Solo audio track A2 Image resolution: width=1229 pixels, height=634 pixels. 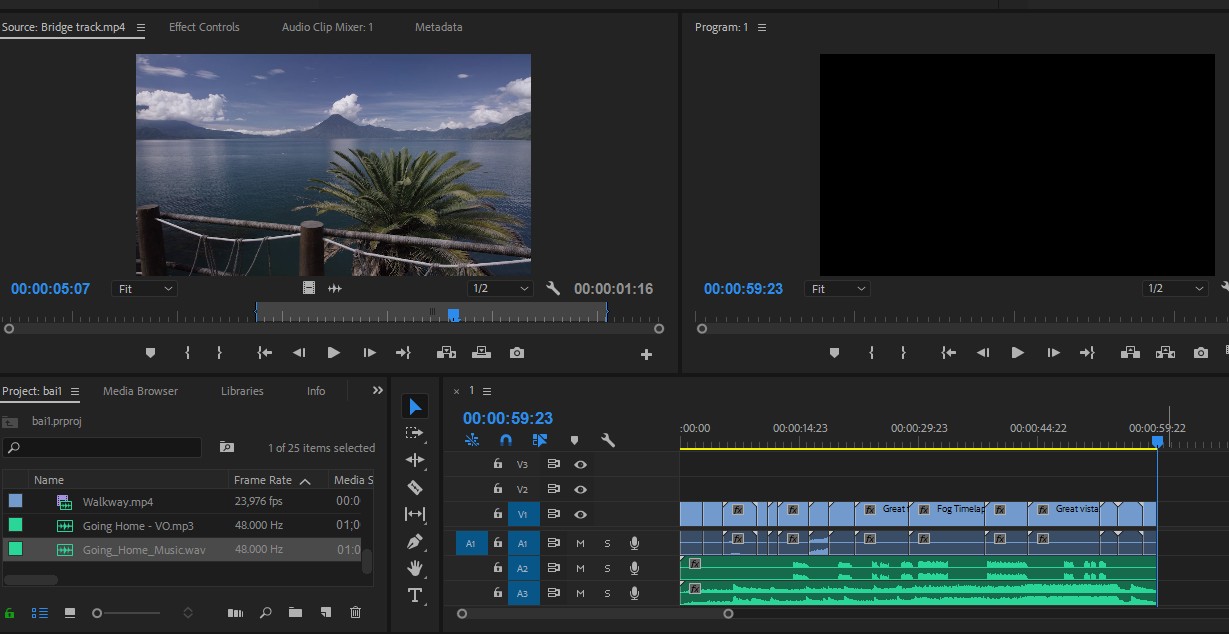pyautogui.click(x=607, y=568)
